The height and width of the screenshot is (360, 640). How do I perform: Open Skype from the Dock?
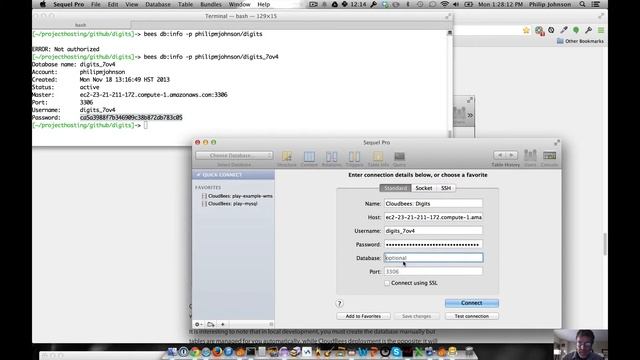click(x=396, y=351)
